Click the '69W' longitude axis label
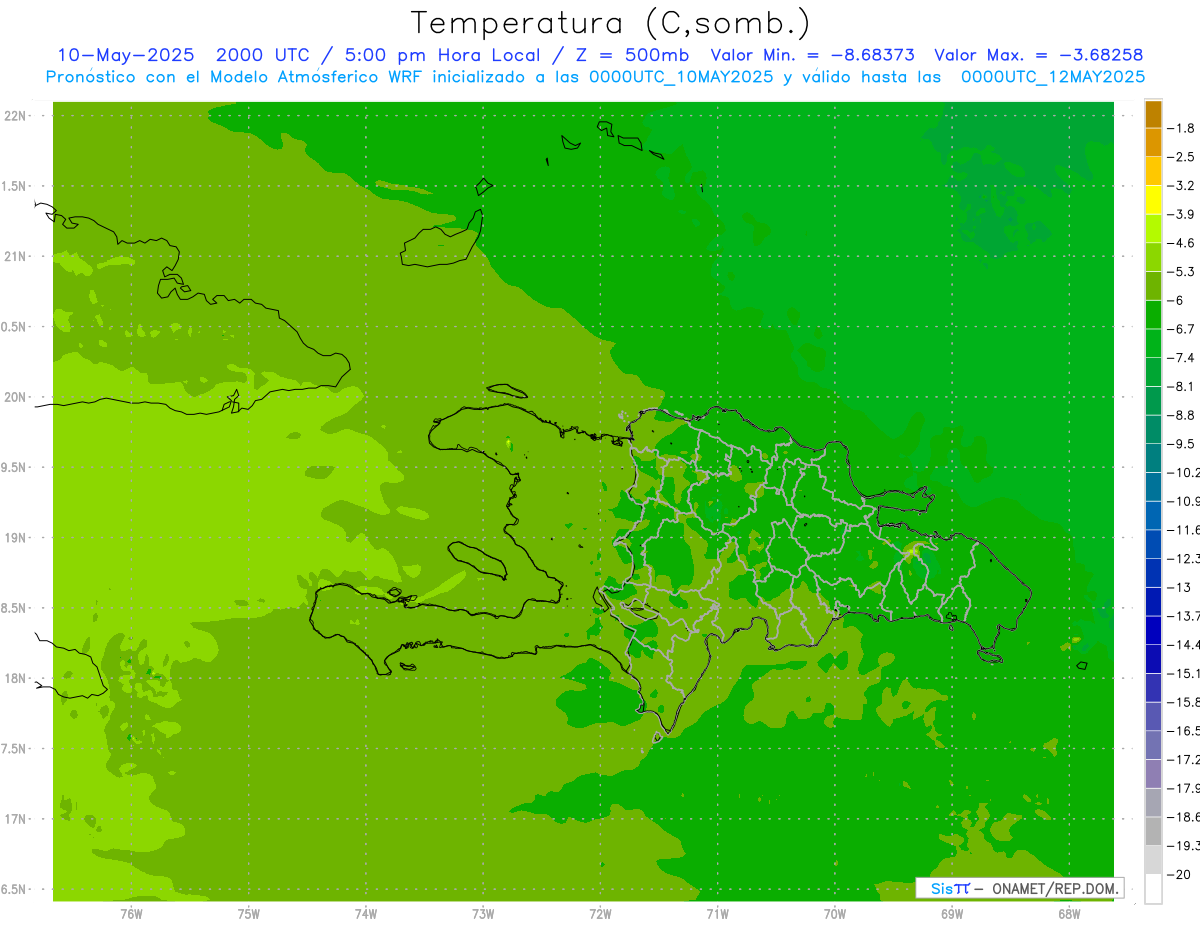Viewport: 1200px width, 927px height. coord(952,914)
